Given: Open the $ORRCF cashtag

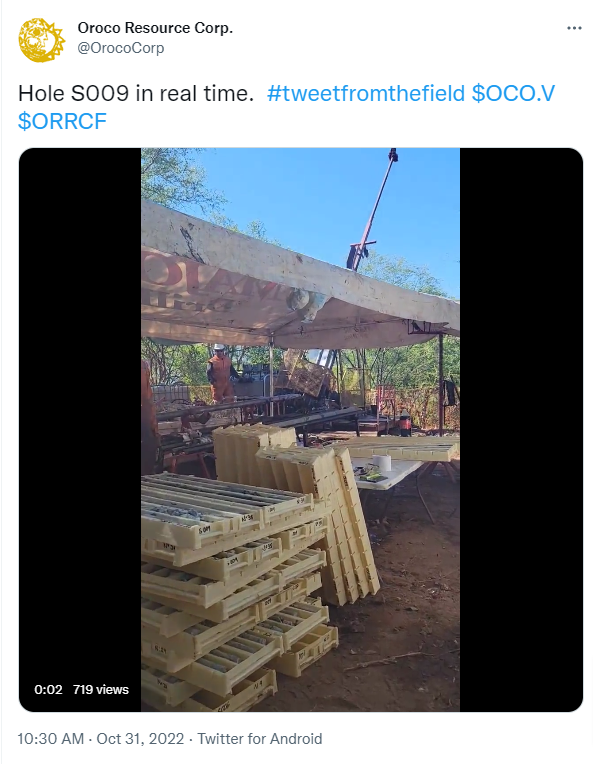Looking at the screenshot, I should tap(62, 121).
